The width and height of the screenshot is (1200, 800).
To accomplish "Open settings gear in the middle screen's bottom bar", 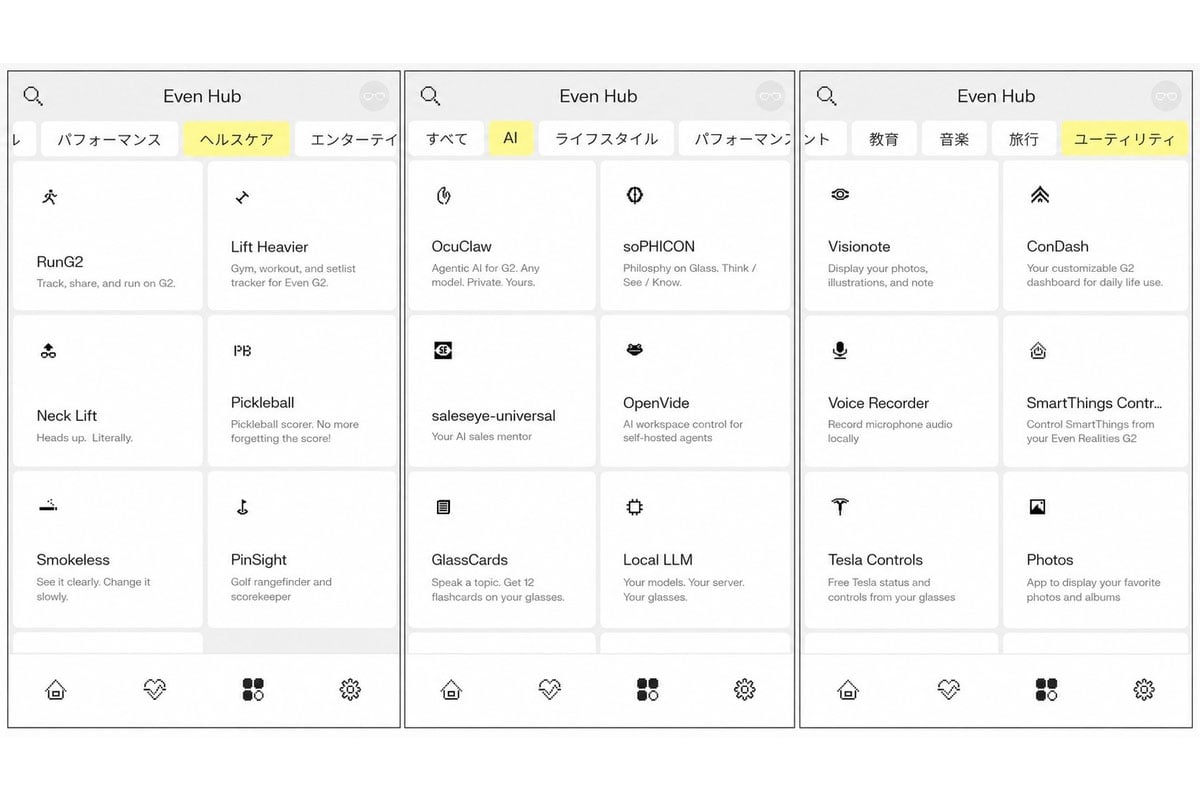I will click(x=744, y=689).
